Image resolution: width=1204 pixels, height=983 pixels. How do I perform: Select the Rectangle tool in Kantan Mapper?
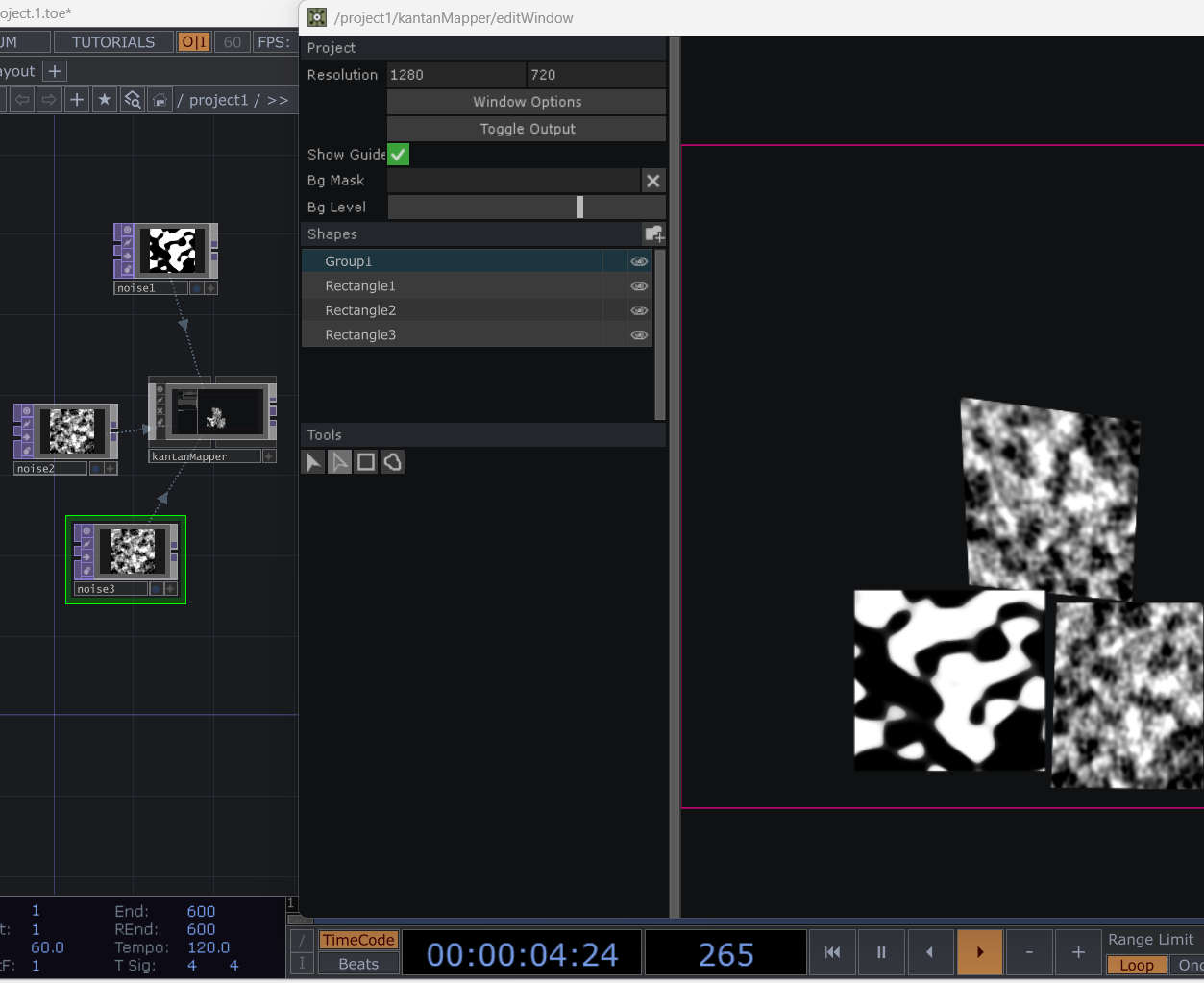[366, 462]
